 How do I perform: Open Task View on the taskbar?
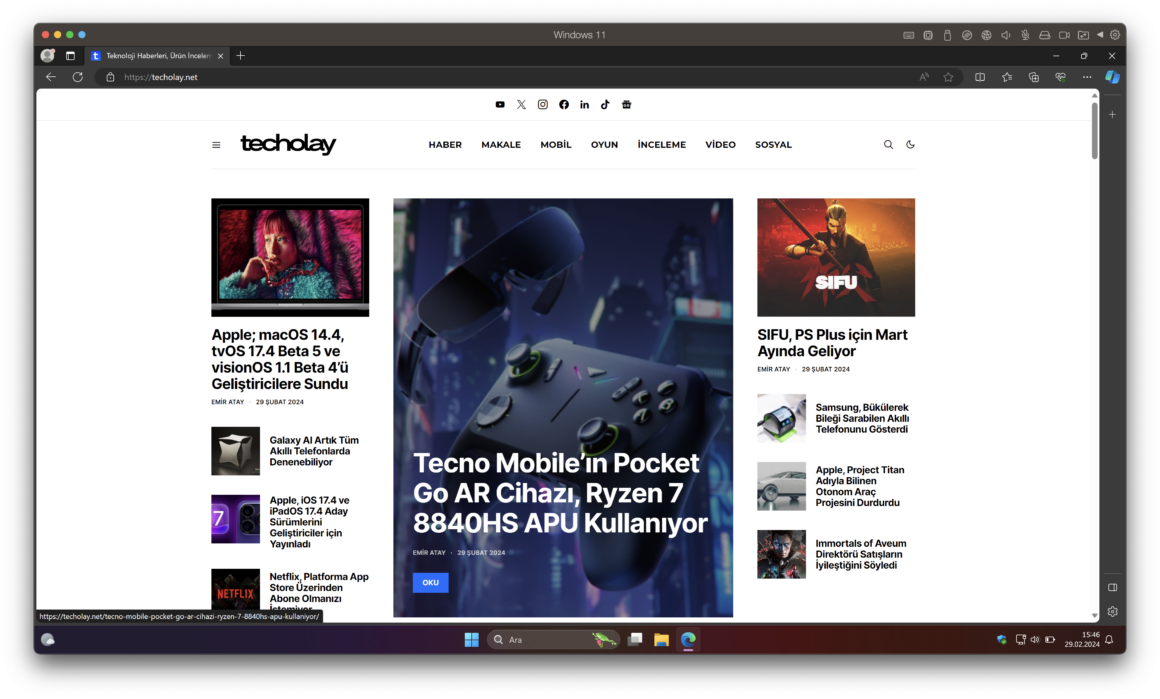click(635, 640)
